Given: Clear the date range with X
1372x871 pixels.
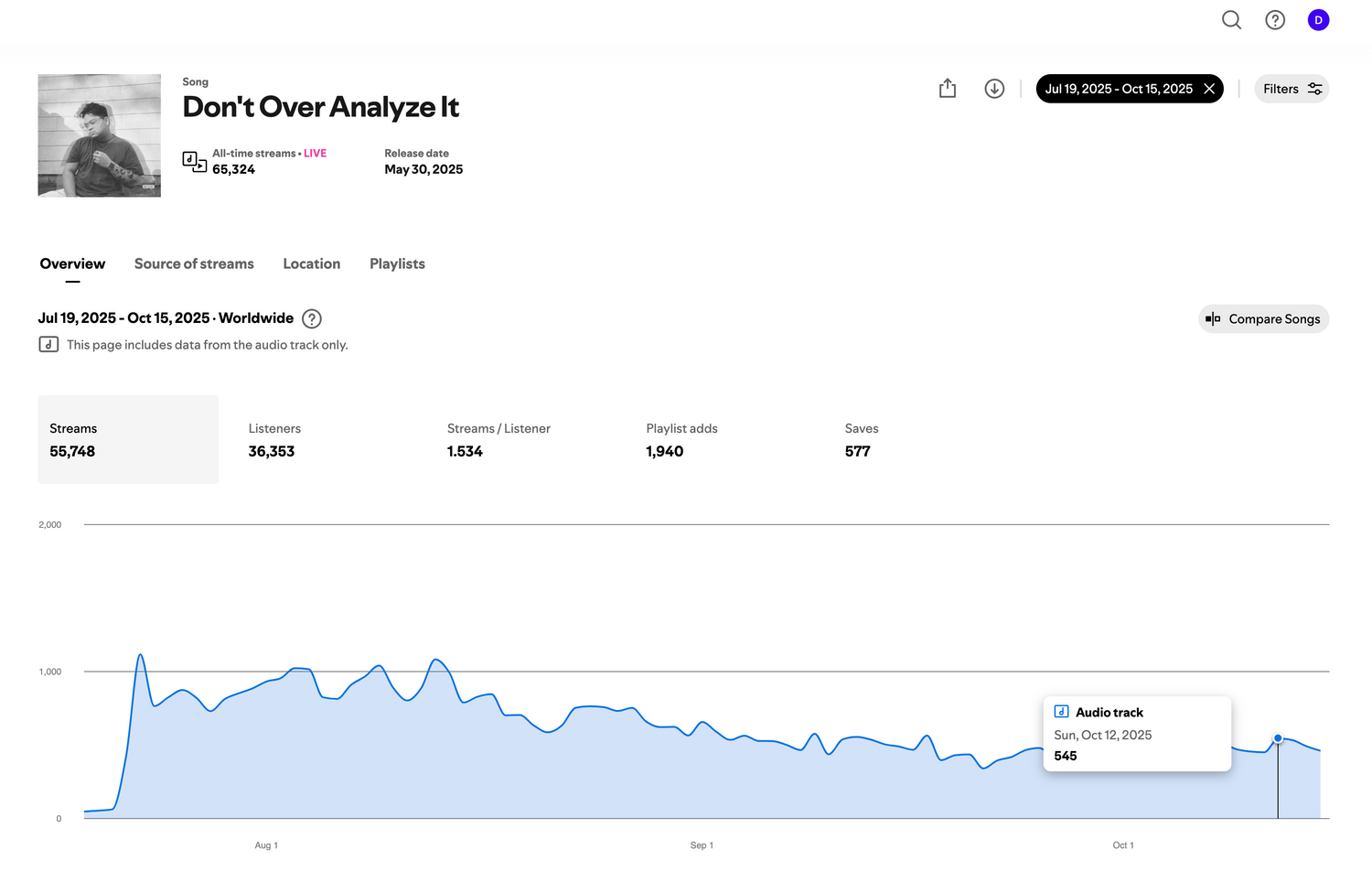Looking at the screenshot, I should coord(1209,89).
